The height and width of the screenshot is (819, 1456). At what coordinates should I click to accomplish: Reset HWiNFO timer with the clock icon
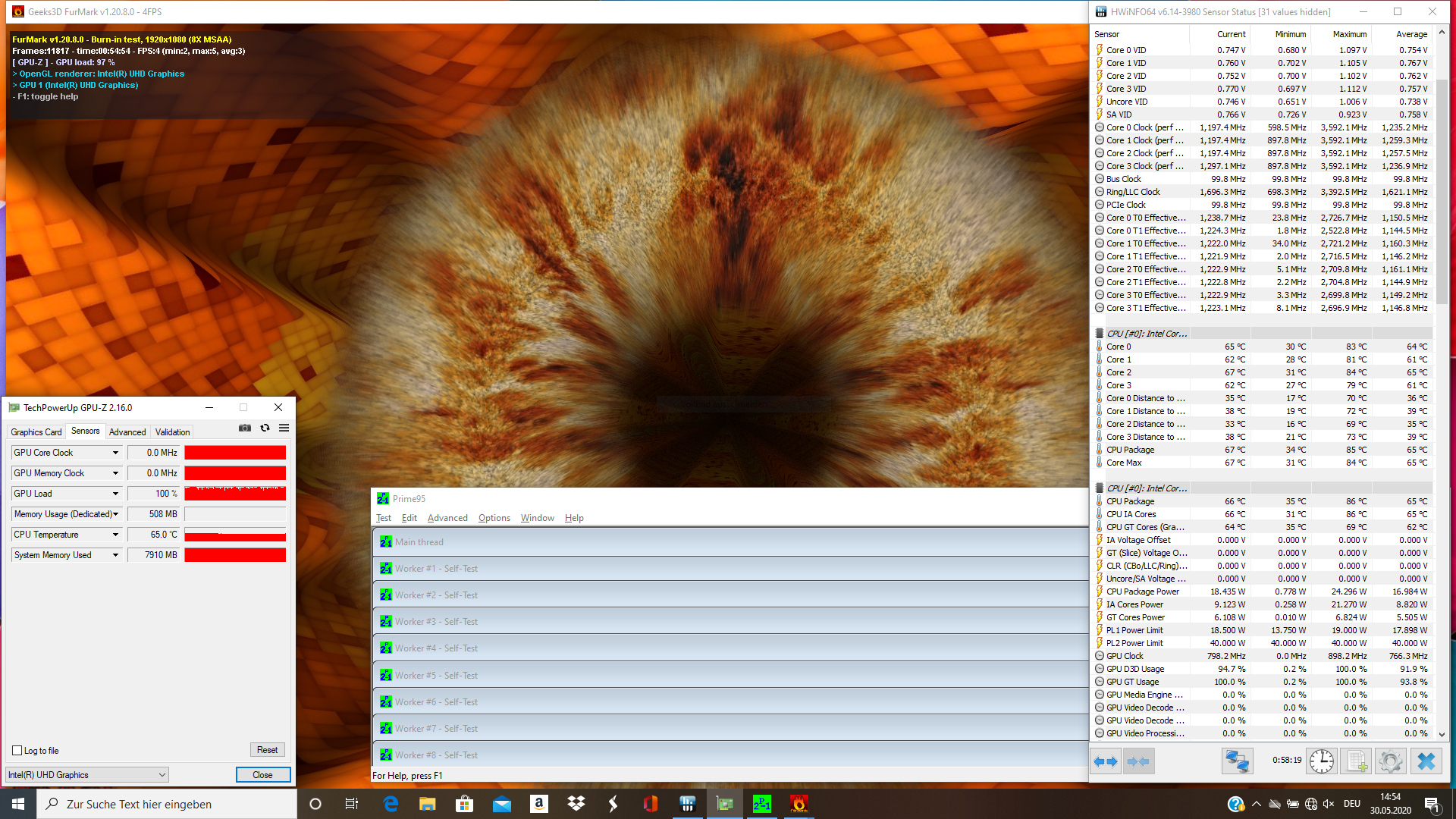click(1321, 761)
